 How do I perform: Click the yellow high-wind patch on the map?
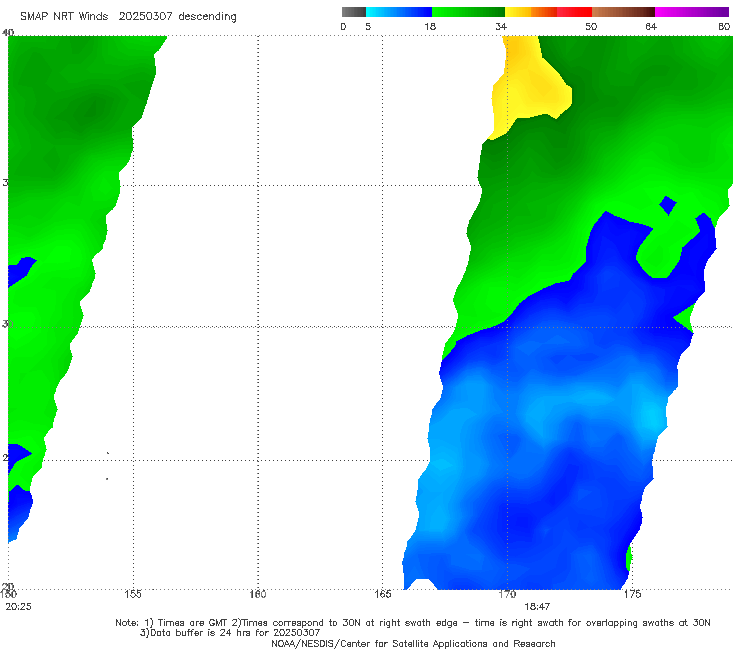(530, 87)
